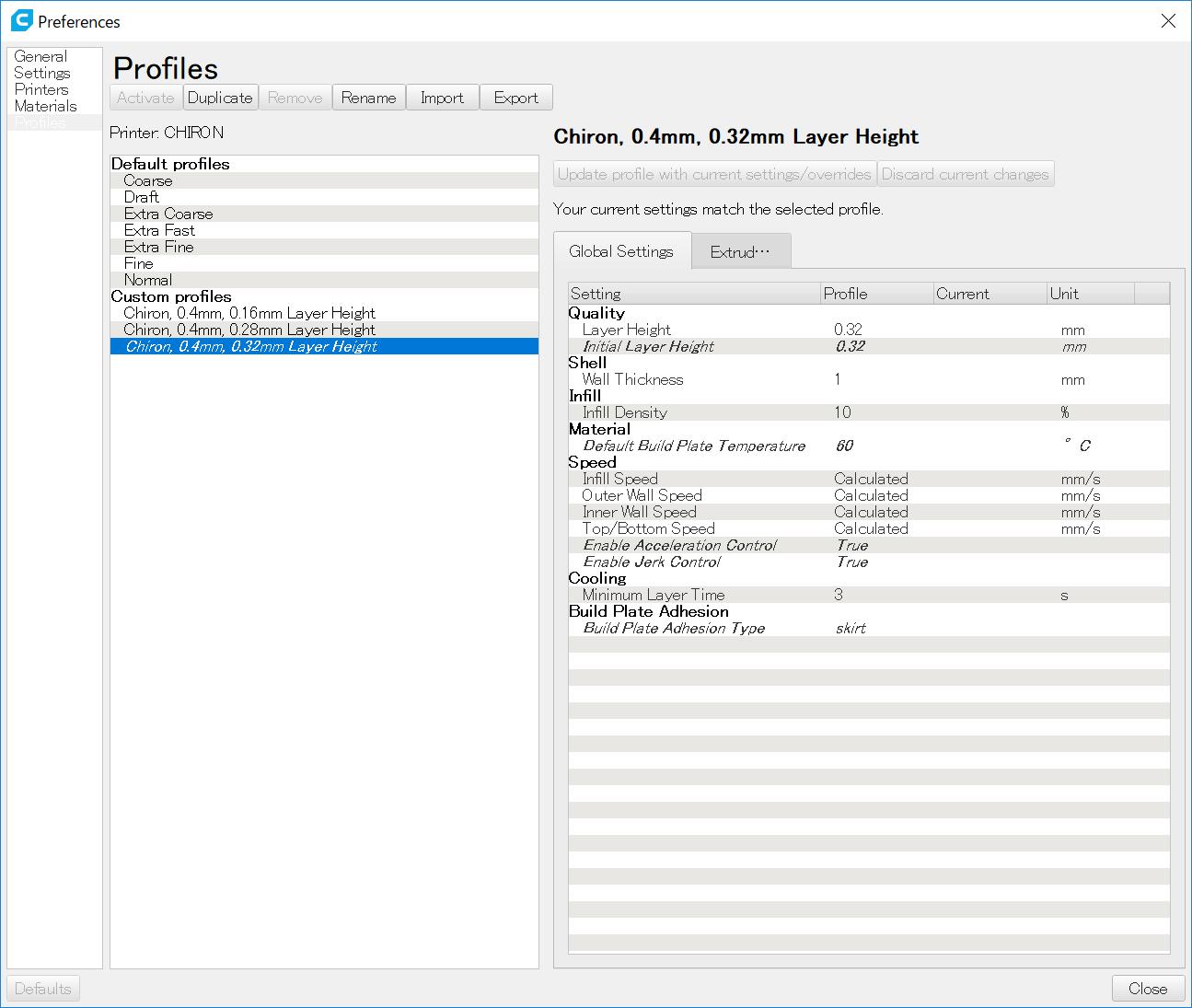Click the Duplicate profile button
Screen dimensions: 1192x1008
pos(220,98)
